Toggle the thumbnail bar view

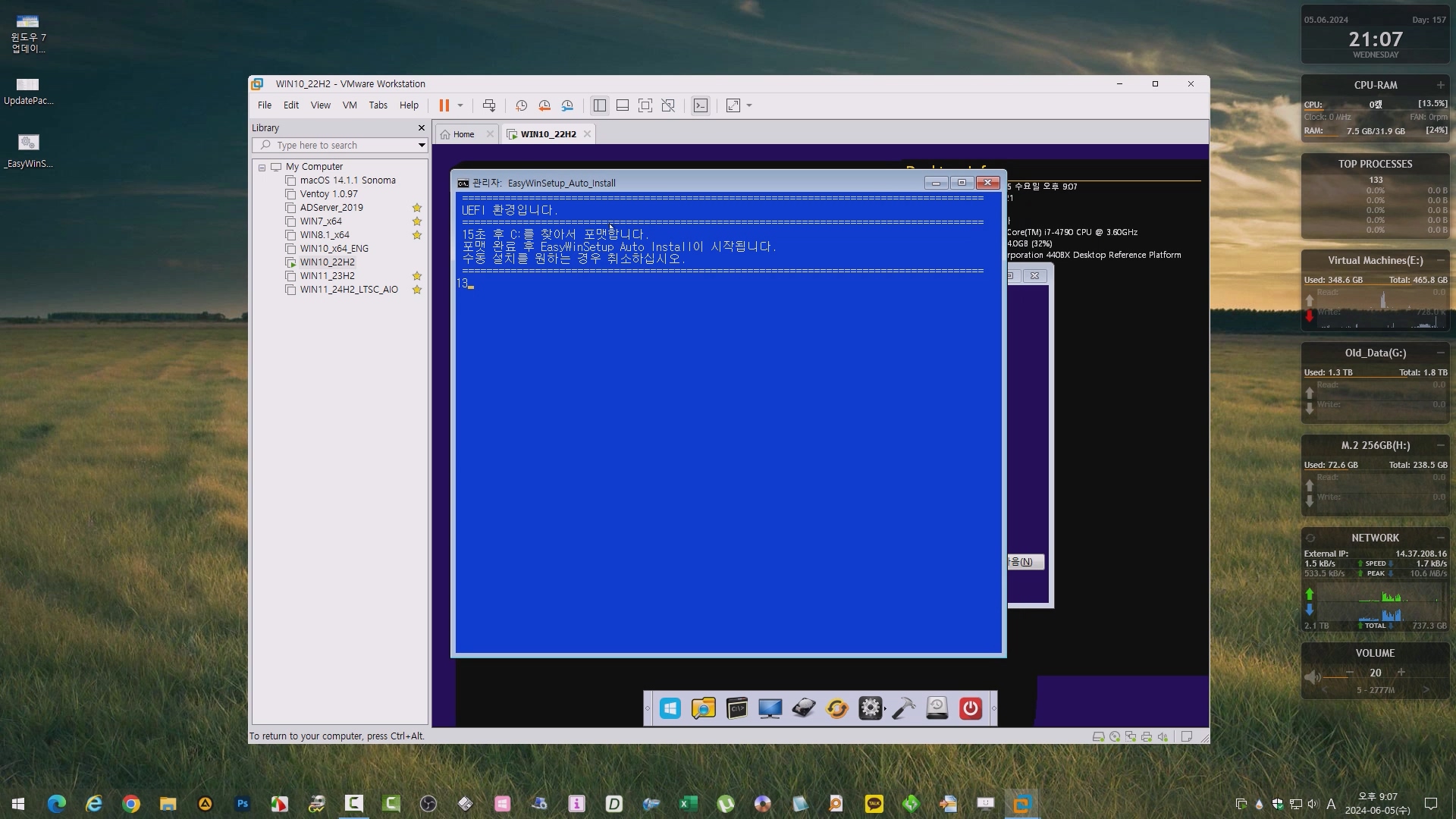click(623, 105)
